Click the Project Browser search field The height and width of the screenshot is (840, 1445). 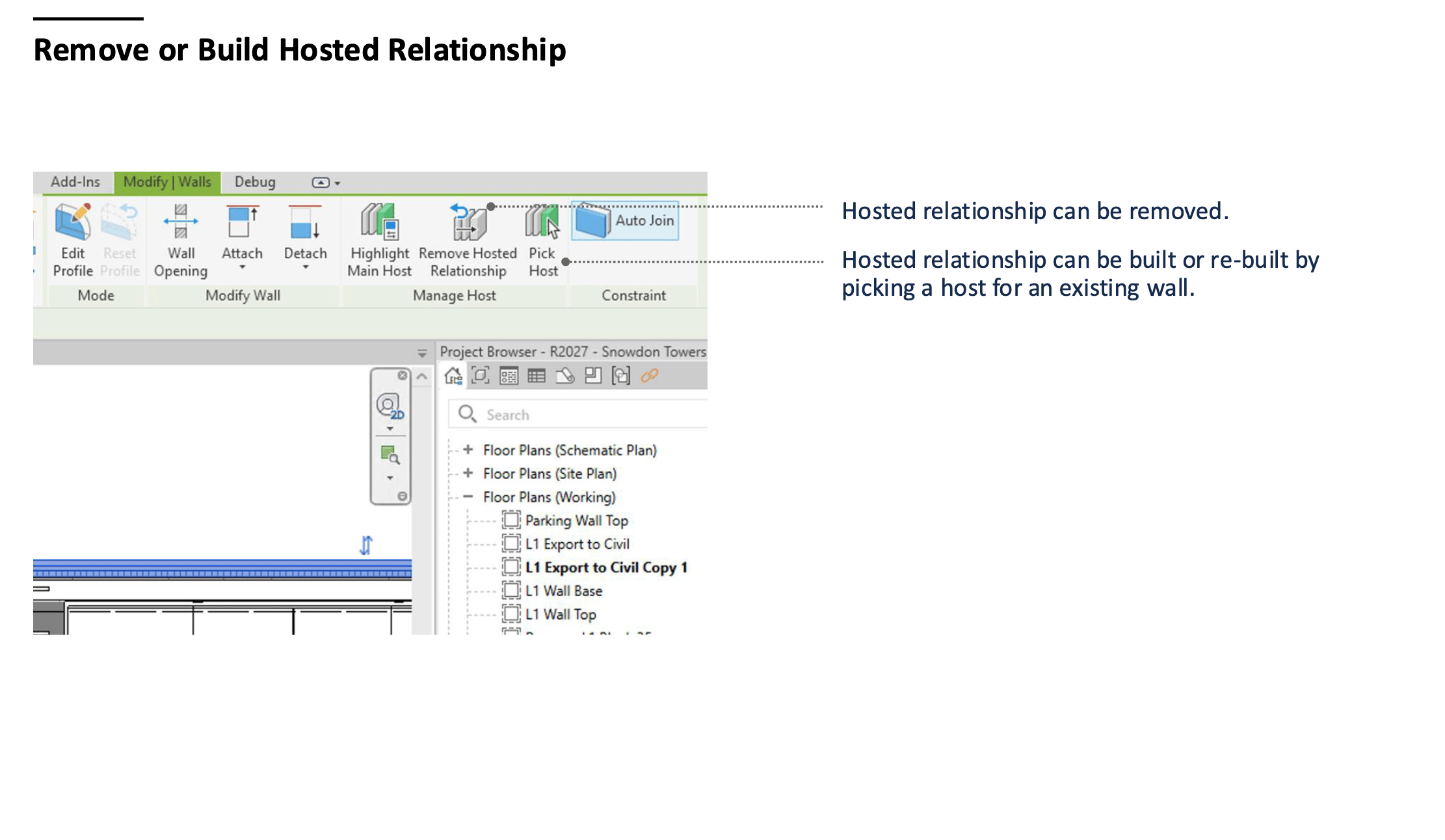click(x=577, y=414)
